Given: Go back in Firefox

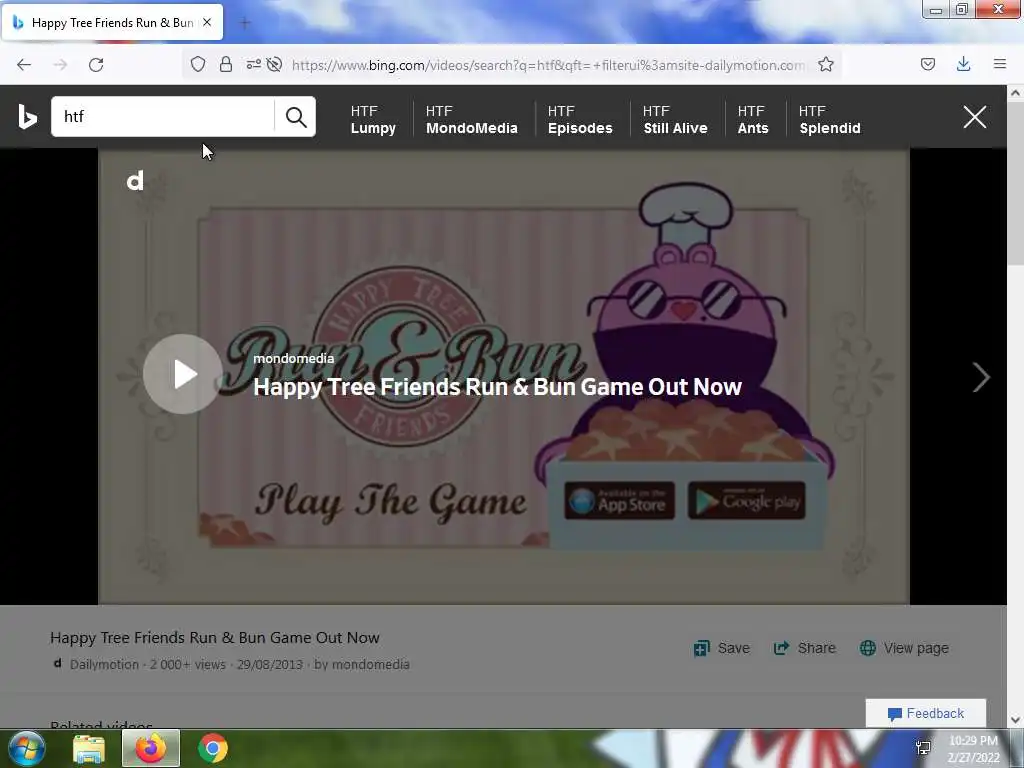Looking at the screenshot, I should click(x=24, y=65).
